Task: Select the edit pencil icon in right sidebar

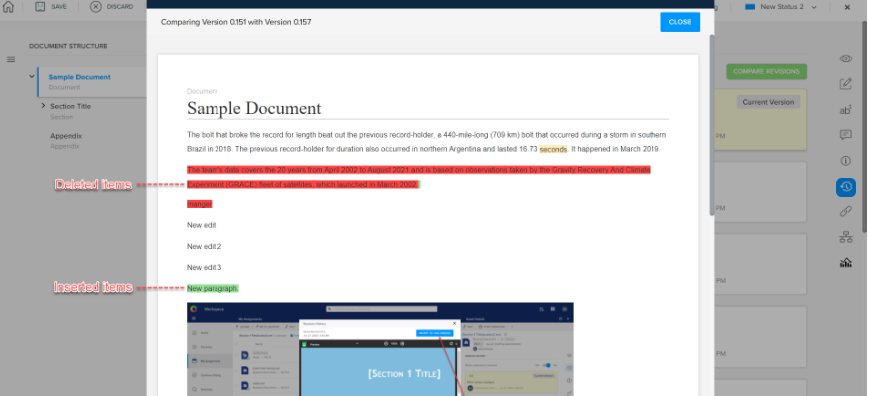Action: pyautogui.click(x=846, y=84)
